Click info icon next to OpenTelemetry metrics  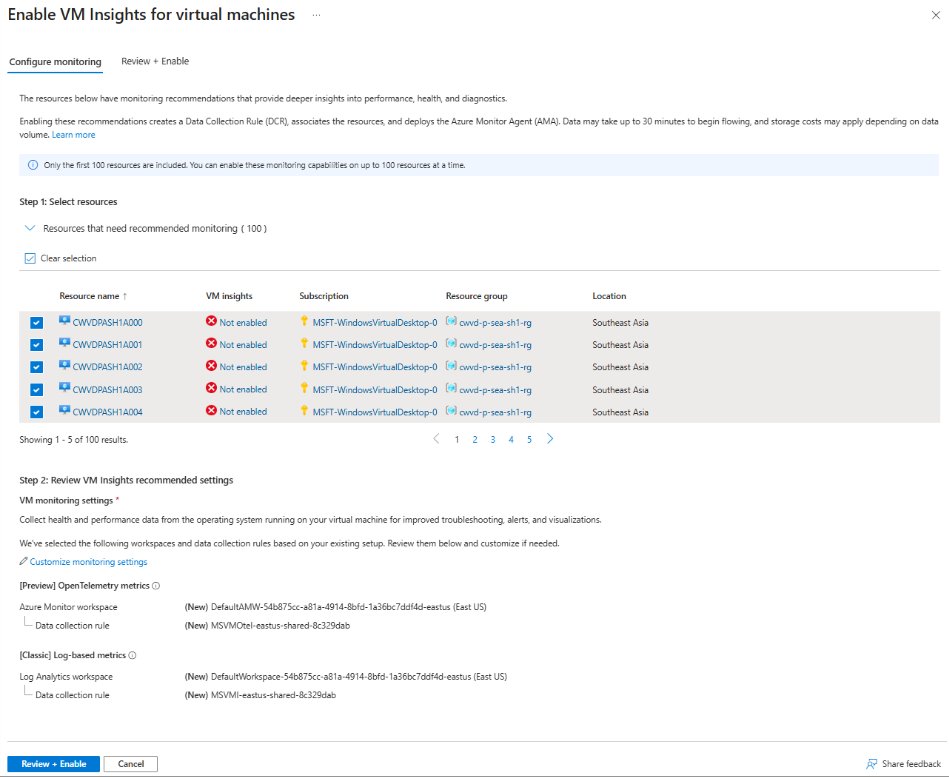tap(156, 586)
